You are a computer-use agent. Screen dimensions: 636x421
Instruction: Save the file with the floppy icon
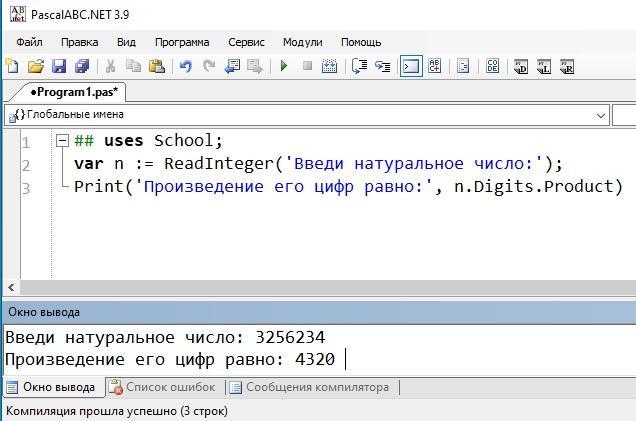[59, 66]
